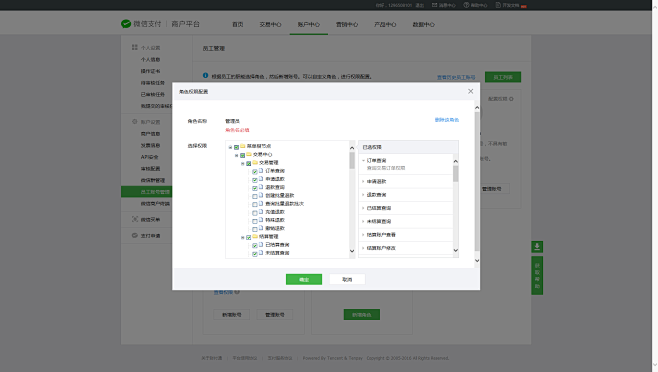Viewport: 658px width, 372px height.
Task: Click the root node folder icon in tree
Action: tap(243, 146)
